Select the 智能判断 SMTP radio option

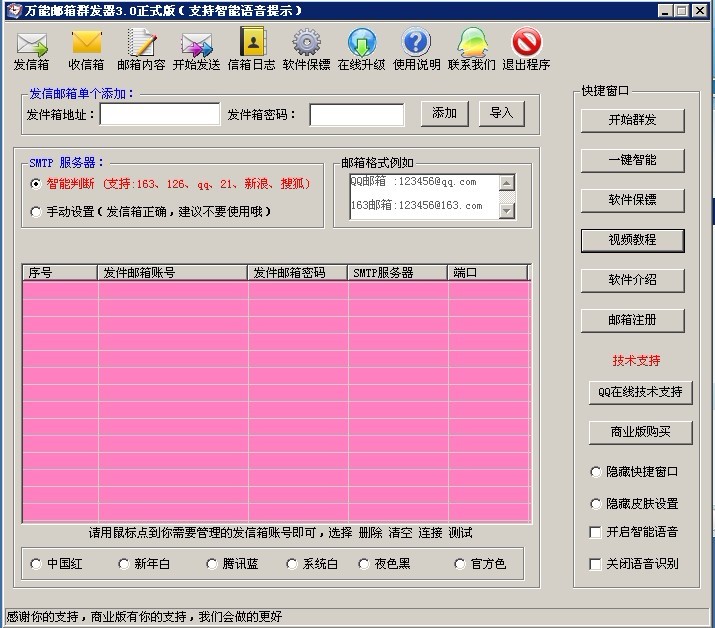point(36,184)
